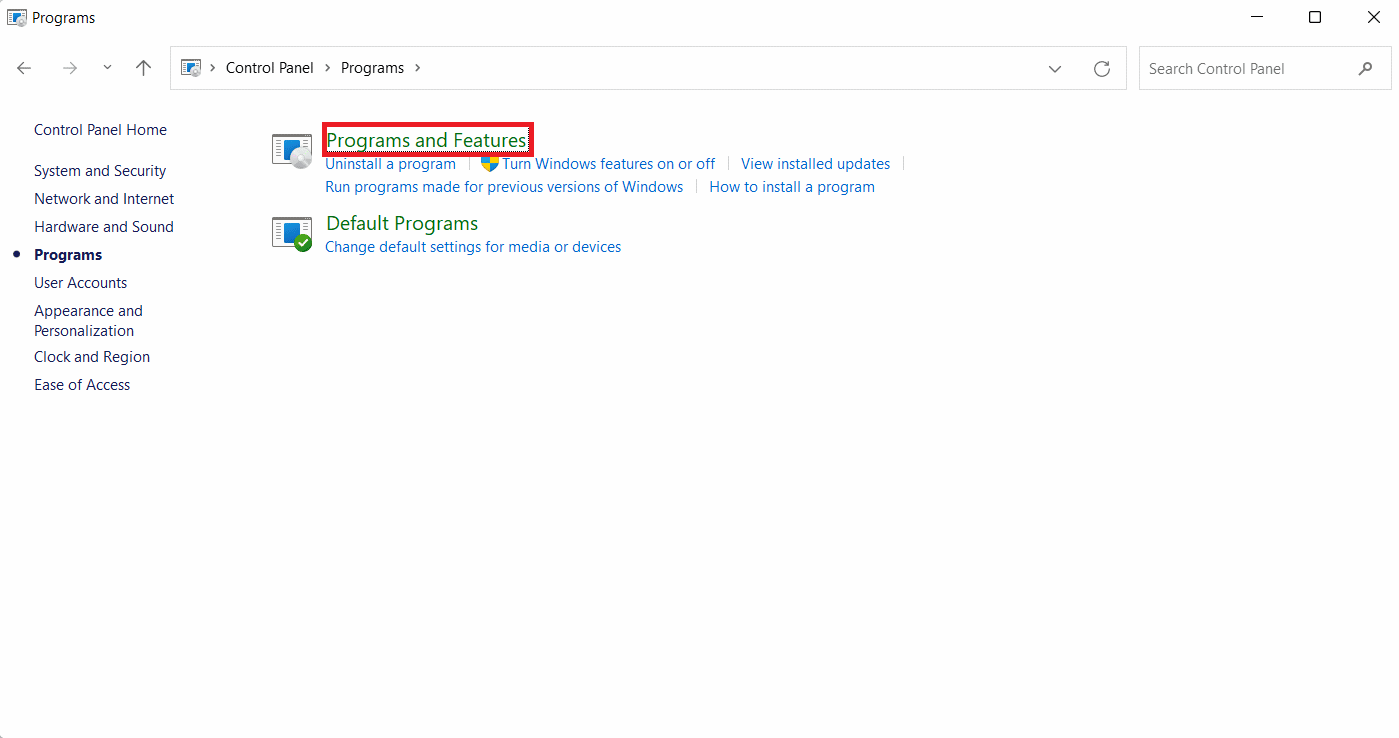Open Turn Windows features on or off
1399x738 pixels.
pos(608,164)
